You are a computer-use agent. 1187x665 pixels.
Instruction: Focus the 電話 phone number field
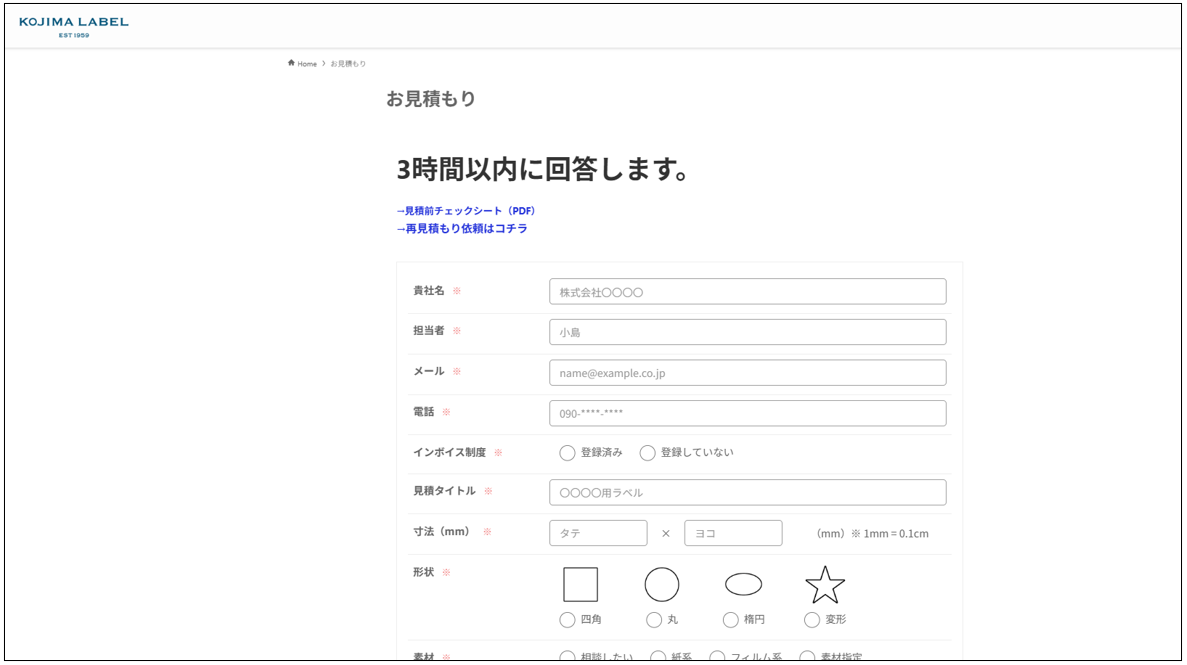click(x=747, y=413)
